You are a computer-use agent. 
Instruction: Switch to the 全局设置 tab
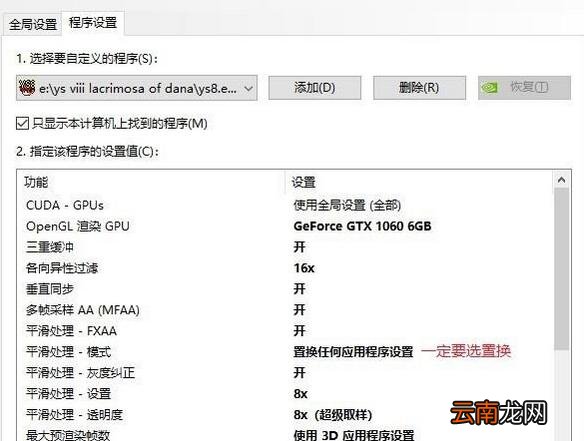click(32, 25)
